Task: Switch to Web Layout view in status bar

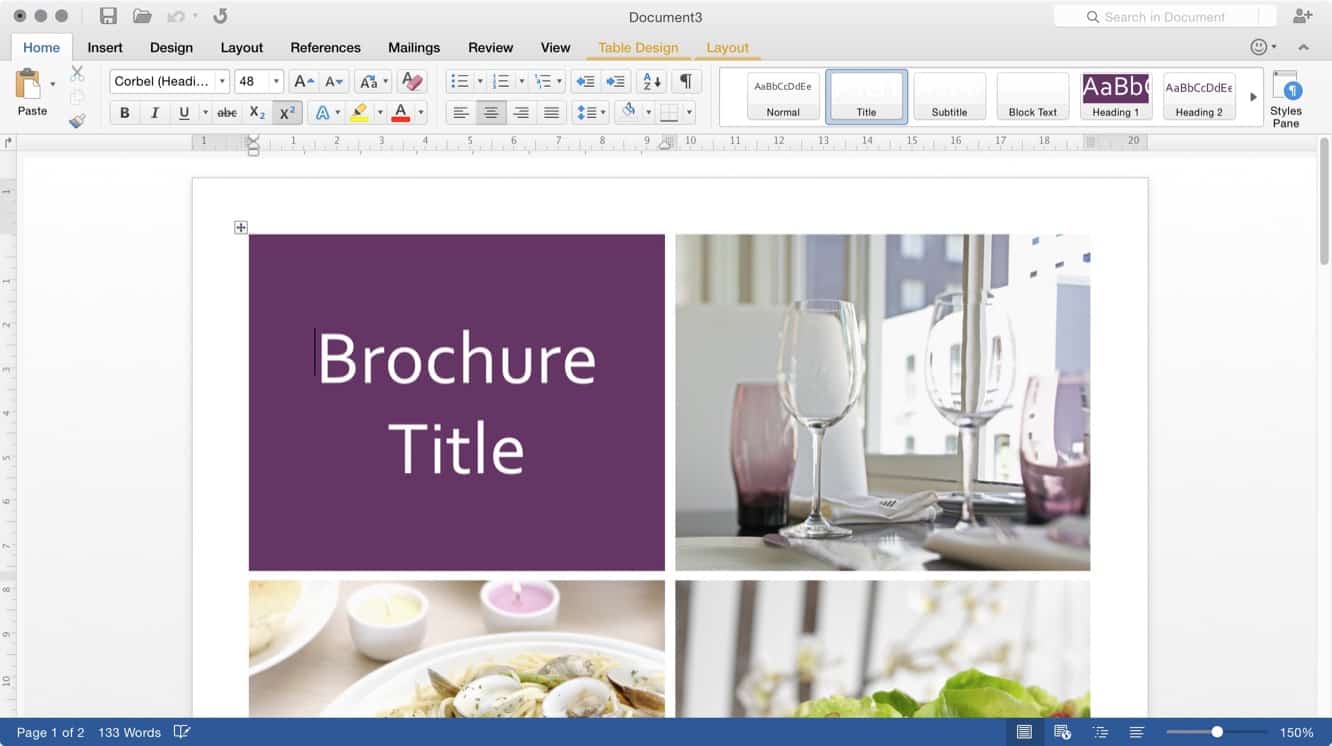Action: coord(1062,732)
